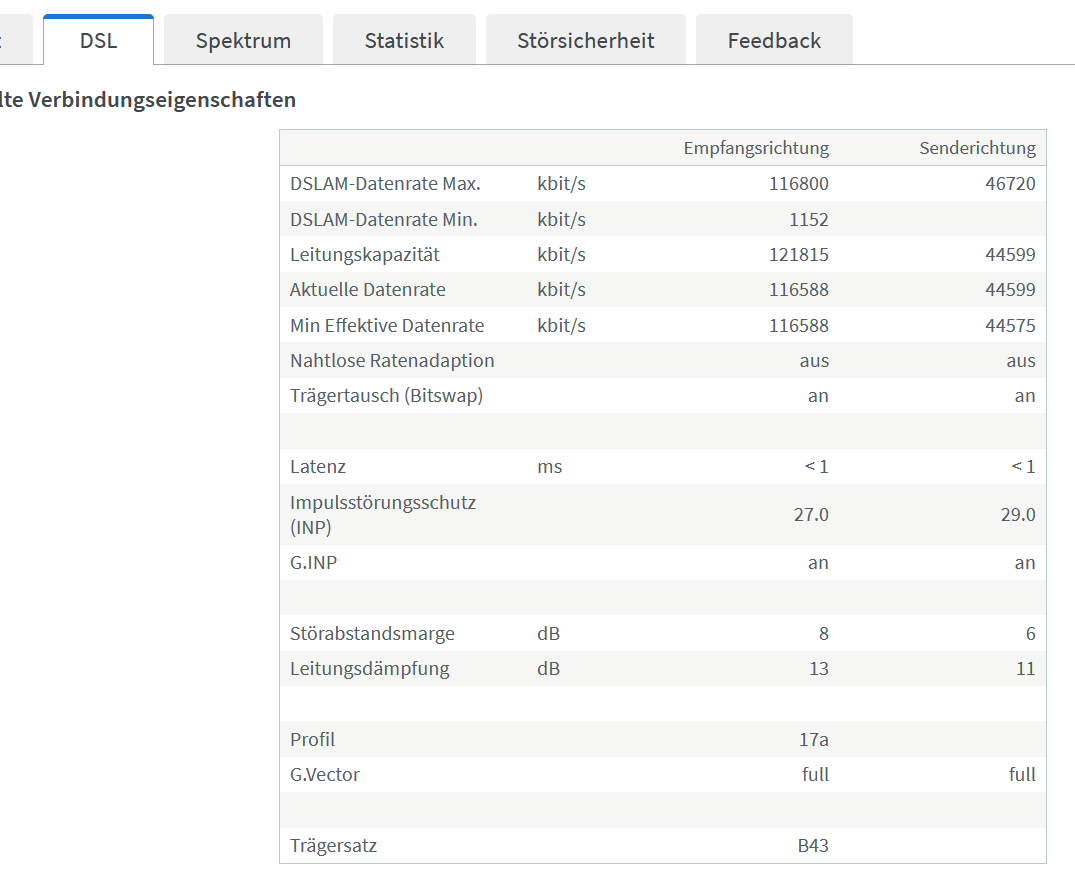1075x896 pixels.
Task: Click the INP value 27.0
Action: (811, 514)
